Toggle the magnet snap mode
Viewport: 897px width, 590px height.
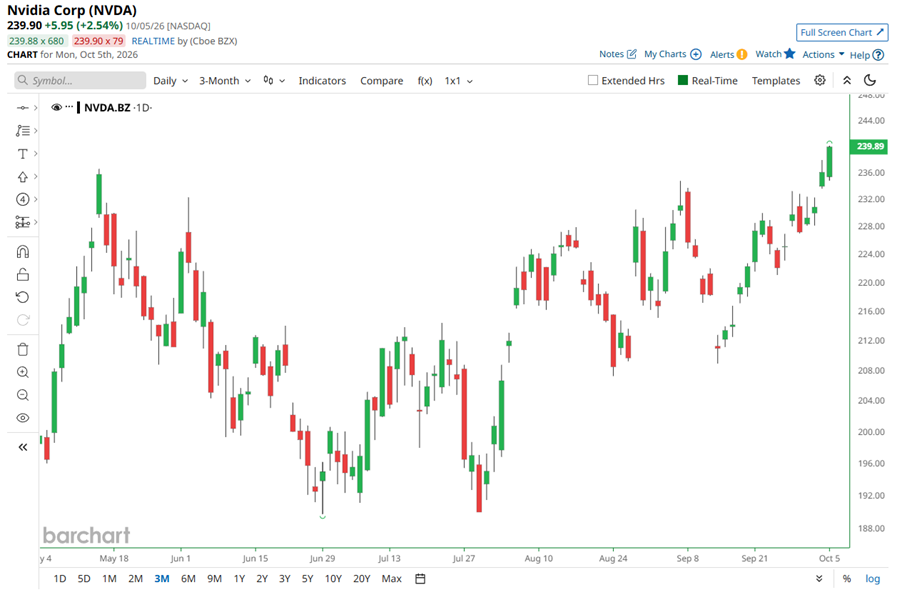click(x=22, y=252)
